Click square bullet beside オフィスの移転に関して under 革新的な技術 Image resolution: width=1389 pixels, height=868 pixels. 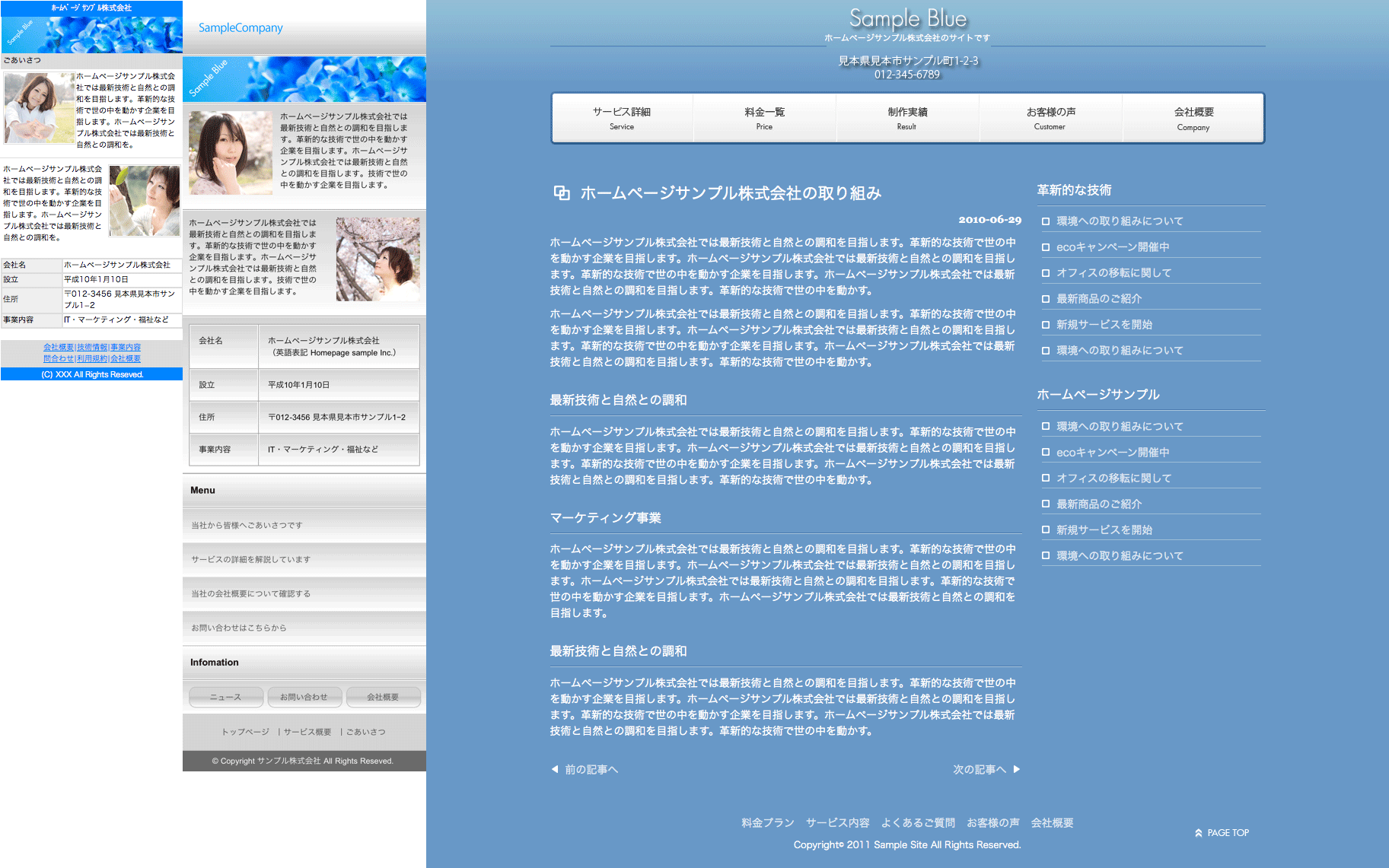click(x=1046, y=273)
